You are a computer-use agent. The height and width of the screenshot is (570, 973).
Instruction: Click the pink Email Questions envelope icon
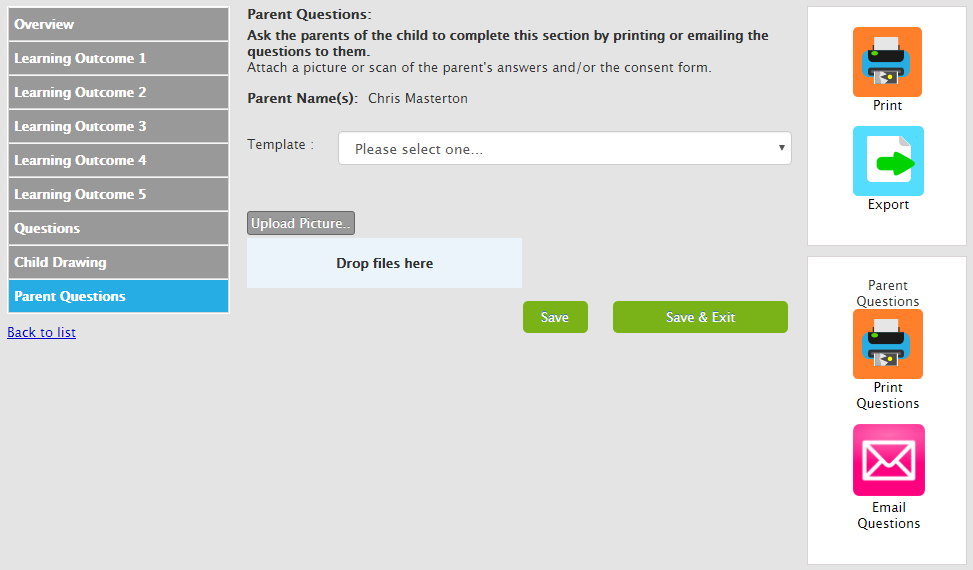point(888,460)
